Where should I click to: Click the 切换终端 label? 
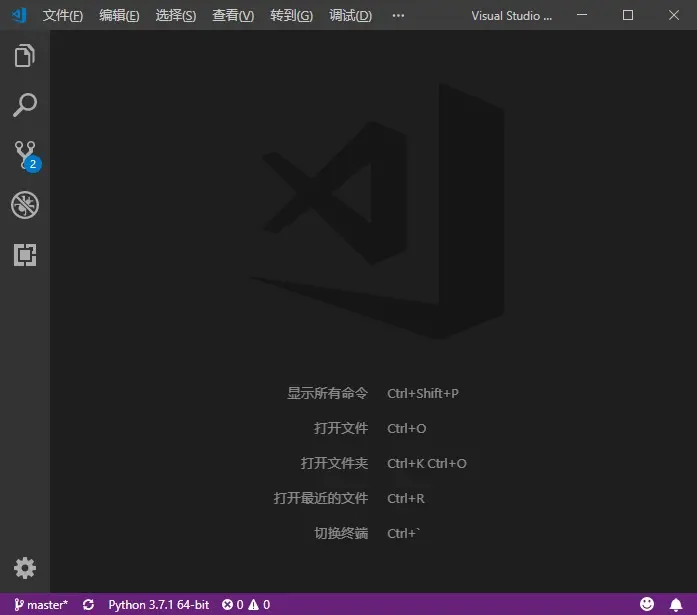pos(341,533)
